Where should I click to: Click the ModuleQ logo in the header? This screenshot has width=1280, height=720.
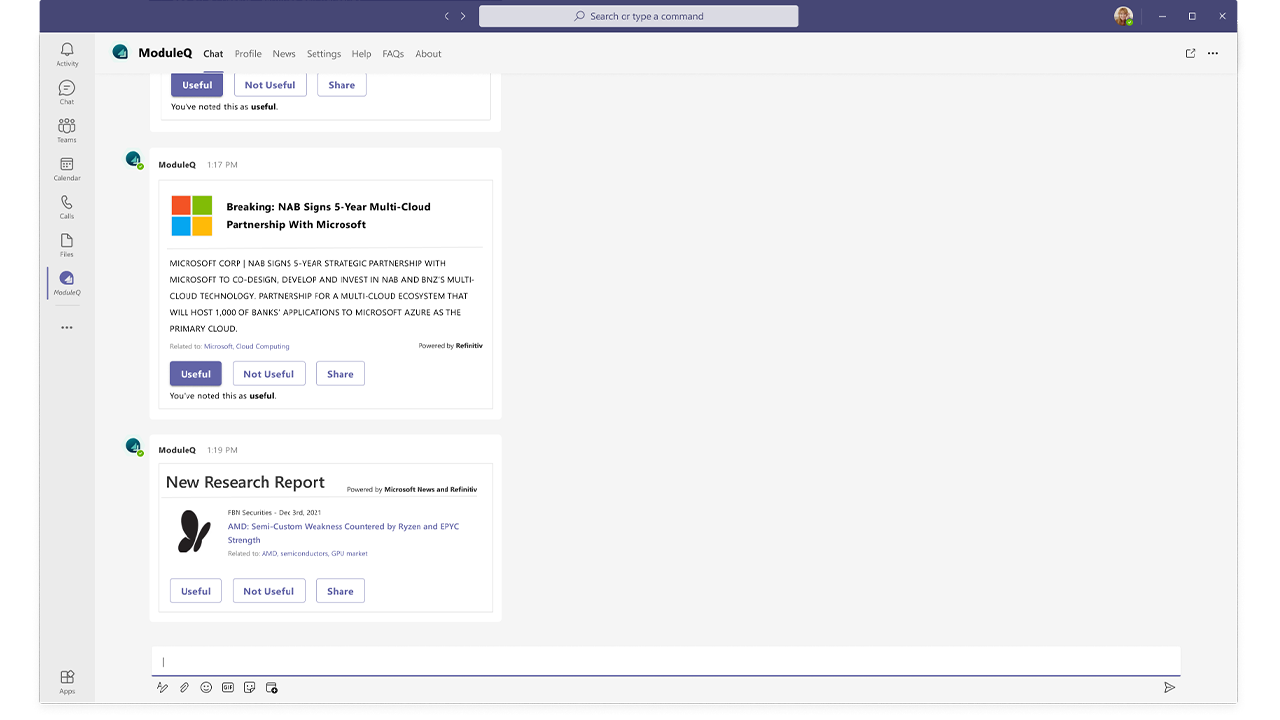coord(121,52)
